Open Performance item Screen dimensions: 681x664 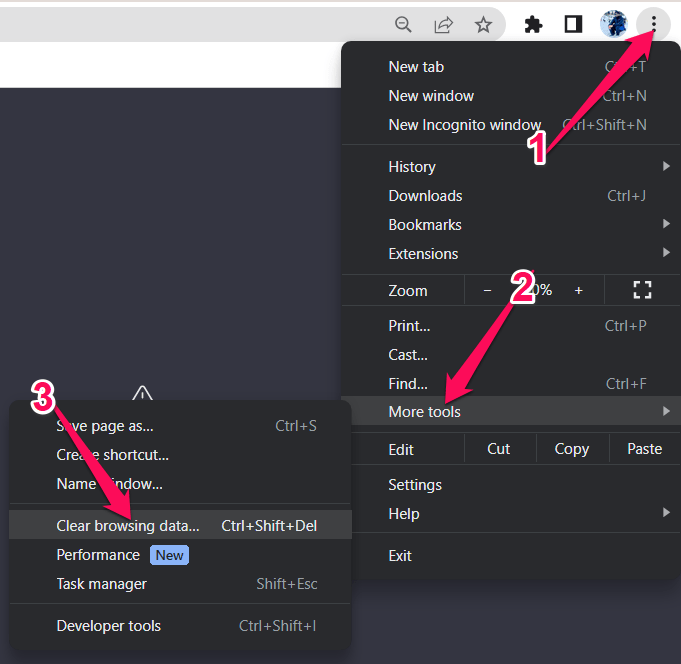click(180, 555)
